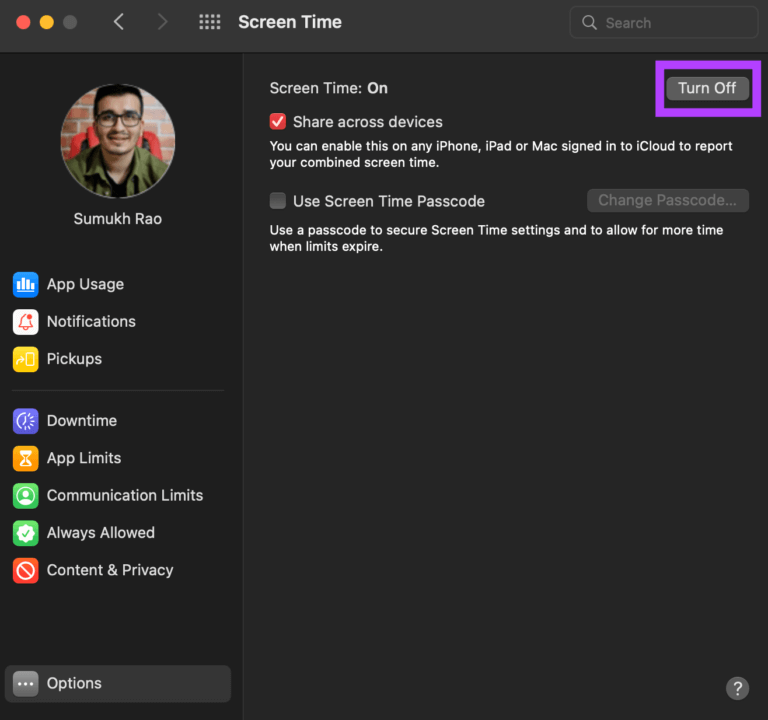Click the Options ellipsis icon

pyautogui.click(x=25, y=684)
